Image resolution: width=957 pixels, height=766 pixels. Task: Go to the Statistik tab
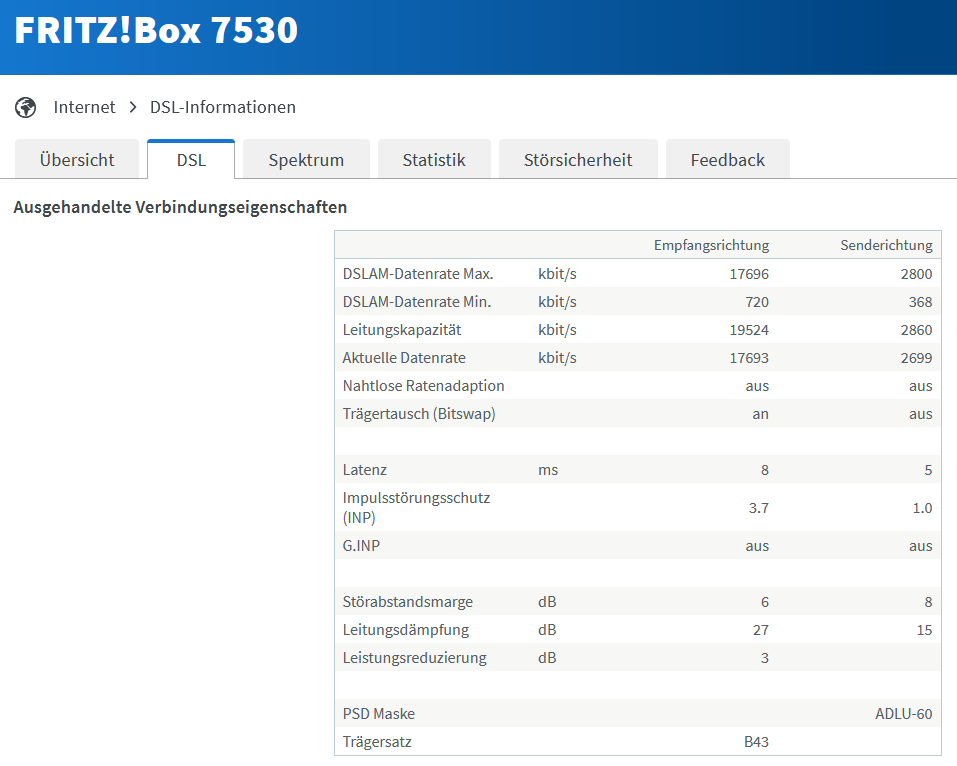click(434, 160)
